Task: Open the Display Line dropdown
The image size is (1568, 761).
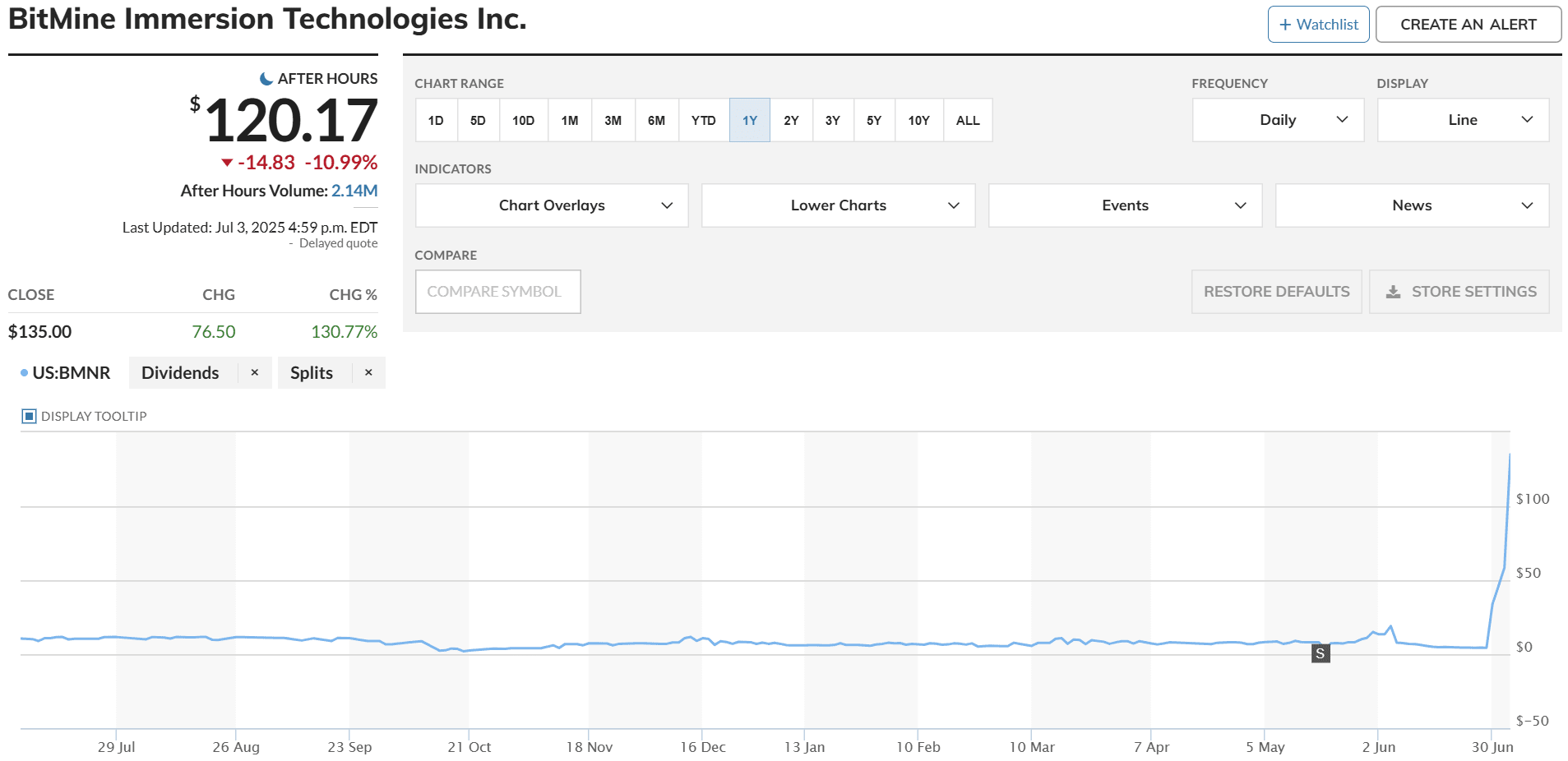Action: [1463, 120]
